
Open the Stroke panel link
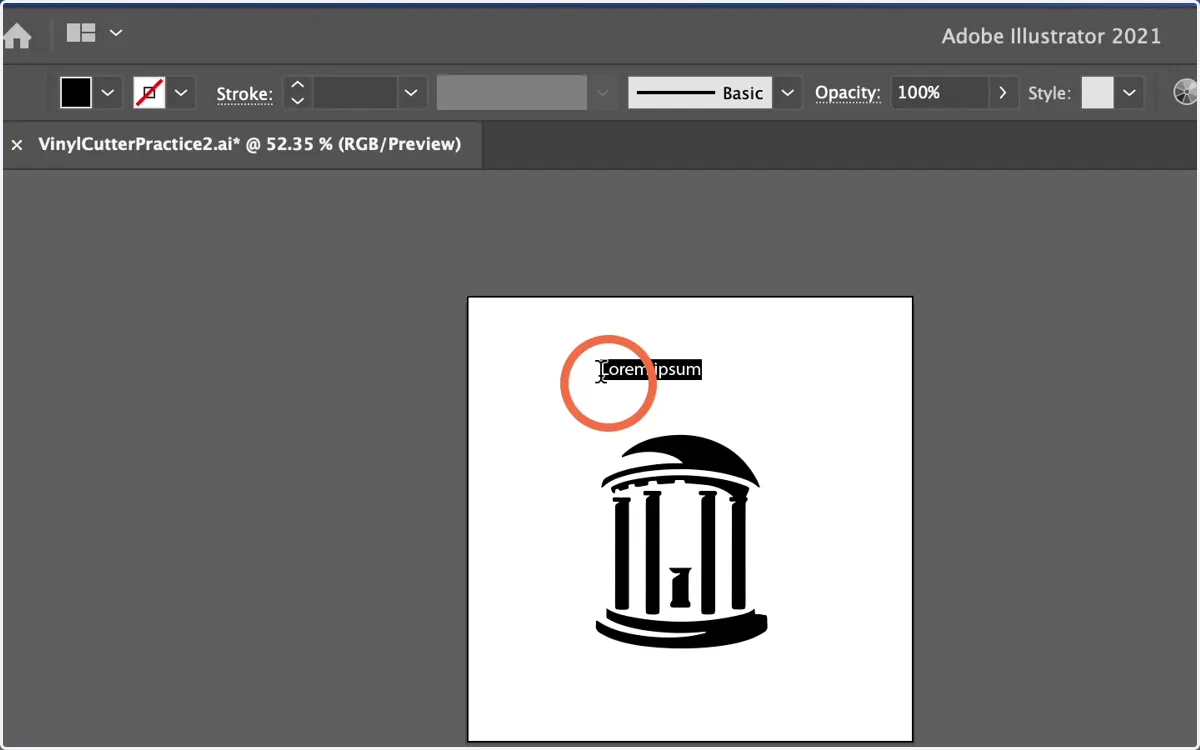245,94
